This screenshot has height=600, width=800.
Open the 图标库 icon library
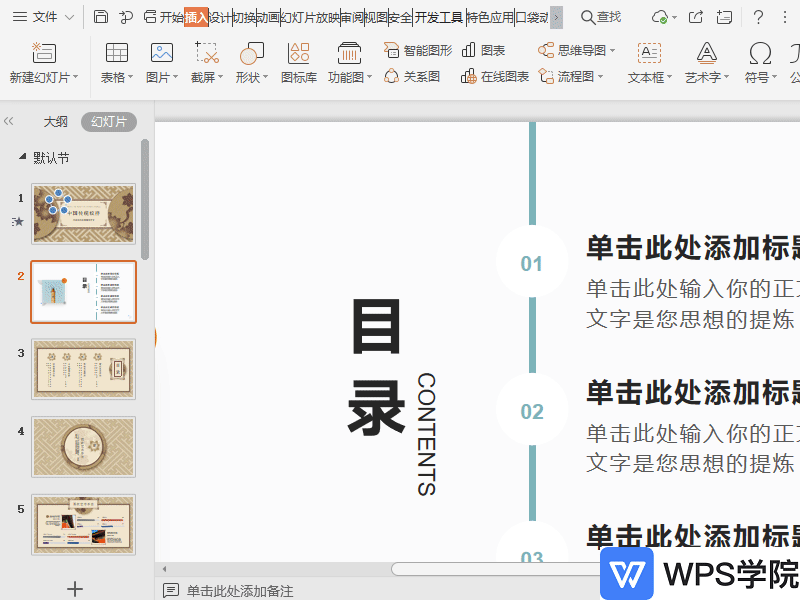298,53
